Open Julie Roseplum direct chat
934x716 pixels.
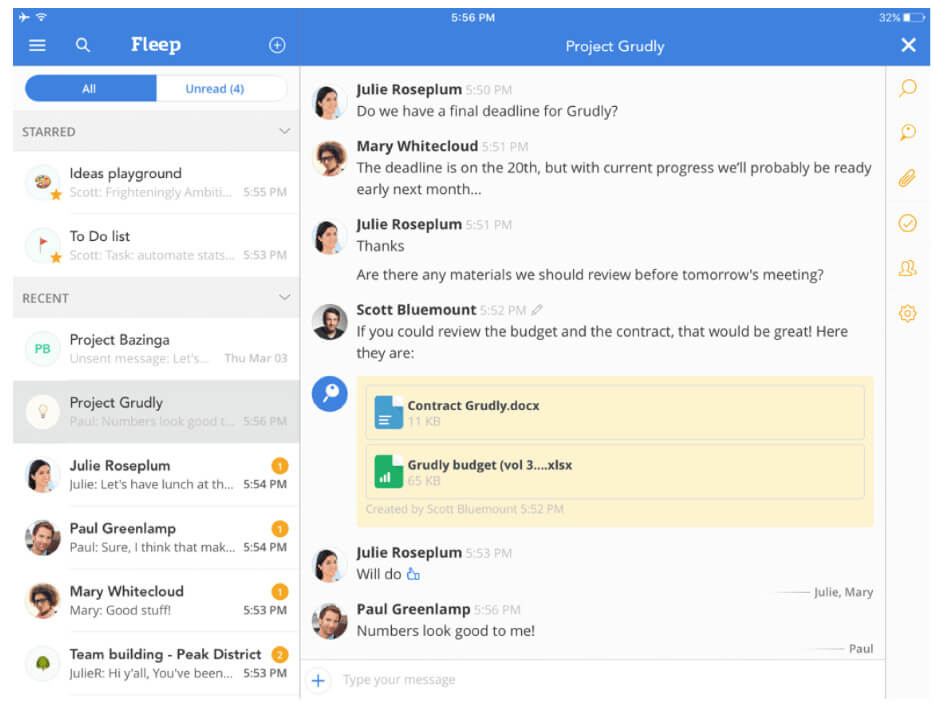point(156,475)
